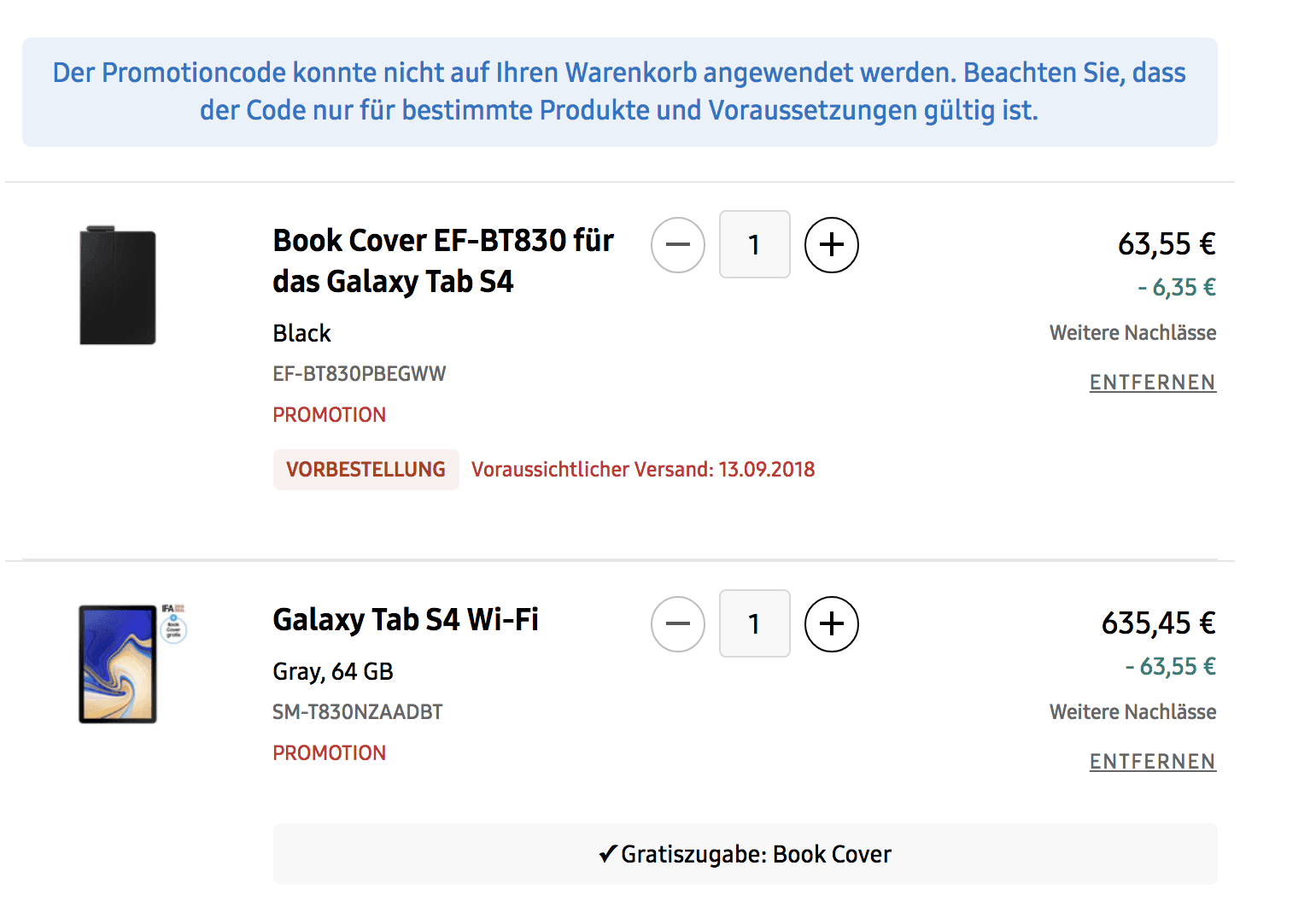Decrease quantity of Book Cover EF-BT830
The width and height of the screenshot is (1310, 924).
click(x=678, y=245)
